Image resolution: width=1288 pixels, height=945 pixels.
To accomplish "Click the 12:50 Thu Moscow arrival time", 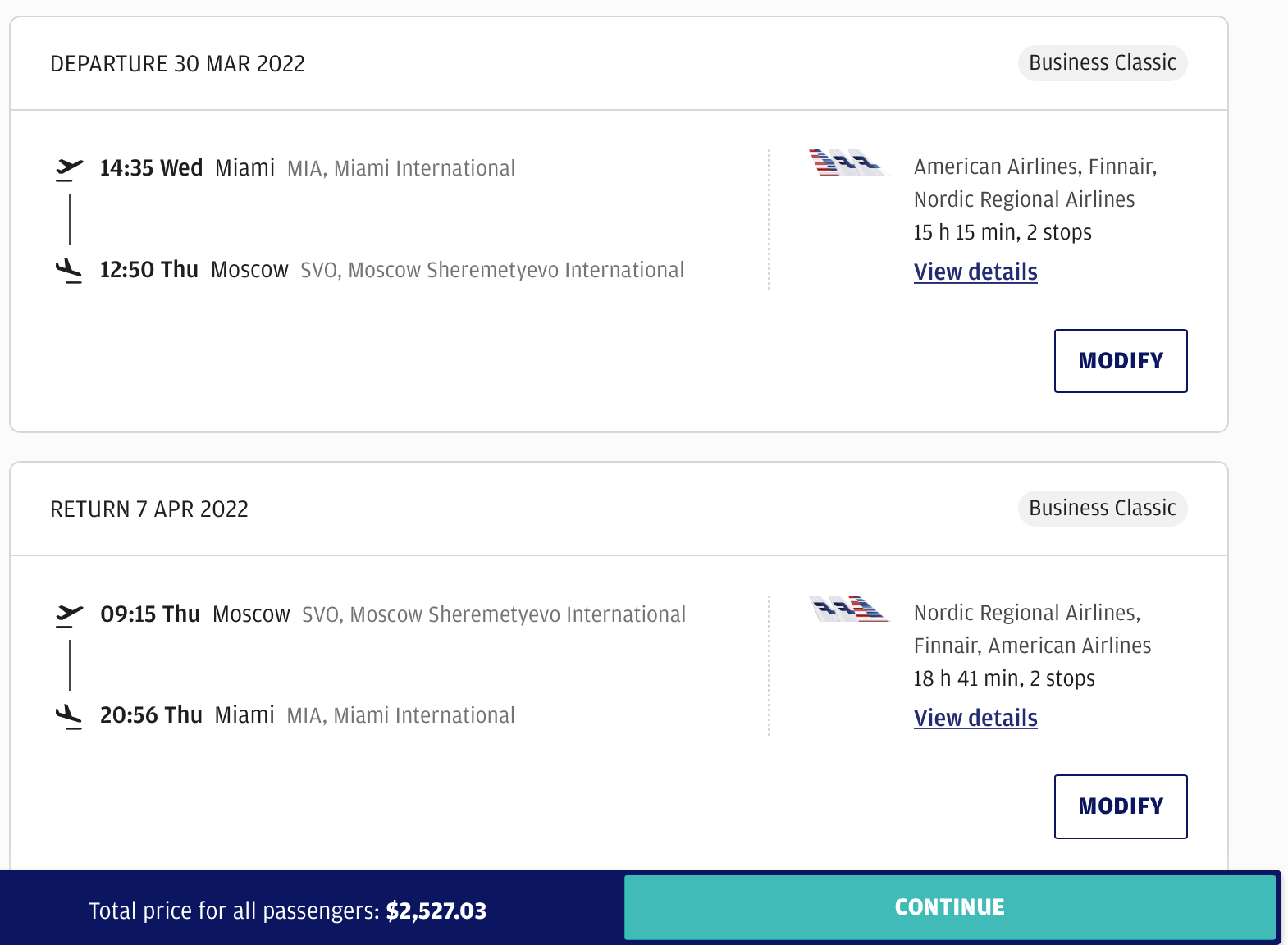I will 148,270.
